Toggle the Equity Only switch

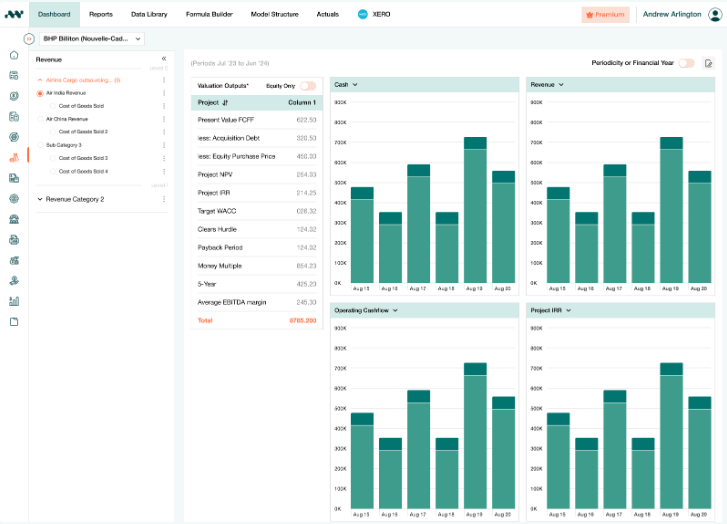click(x=307, y=86)
